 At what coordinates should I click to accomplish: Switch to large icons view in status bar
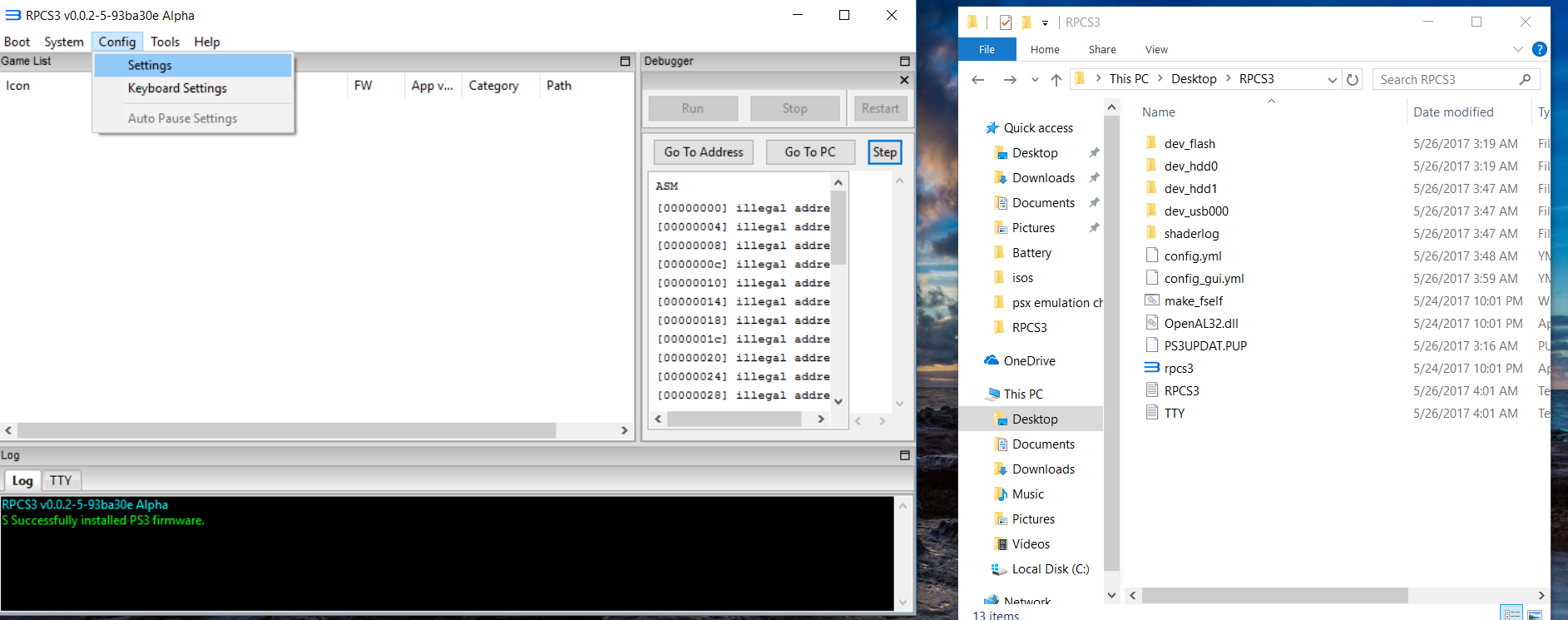(1534, 613)
